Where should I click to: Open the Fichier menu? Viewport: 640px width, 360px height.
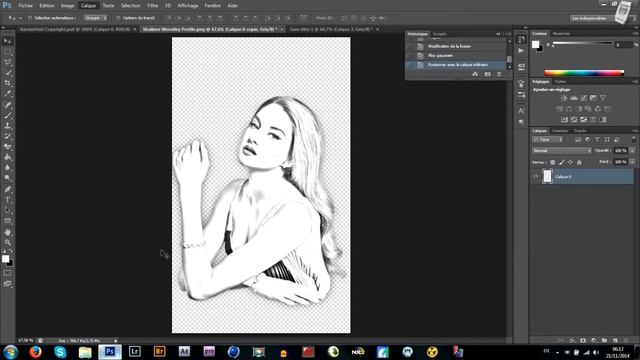click(x=25, y=6)
